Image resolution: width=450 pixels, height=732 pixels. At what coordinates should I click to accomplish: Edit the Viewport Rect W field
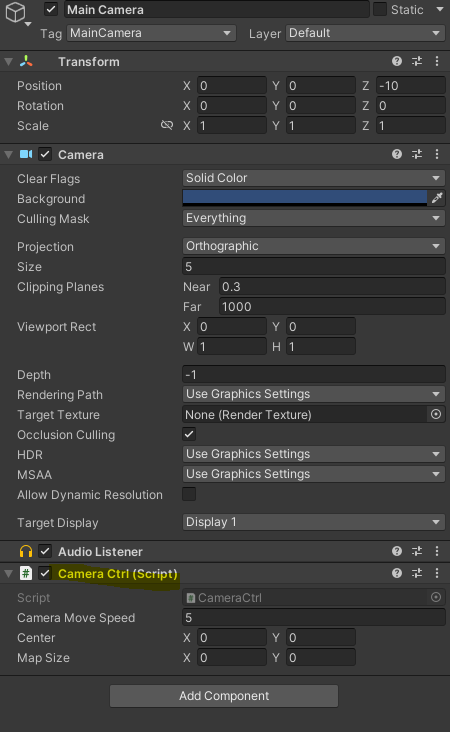[x=232, y=347]
